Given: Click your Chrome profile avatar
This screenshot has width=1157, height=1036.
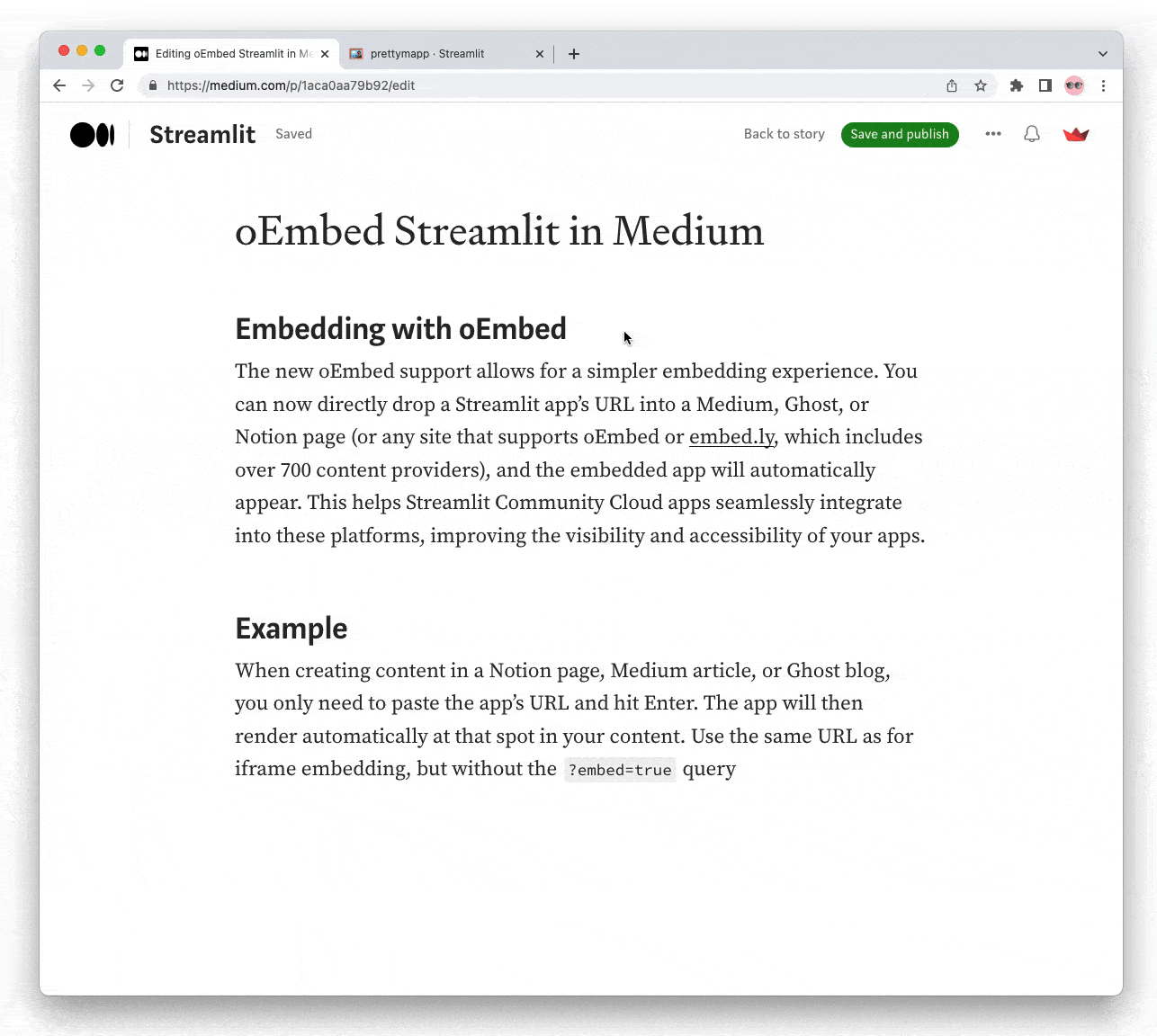Looking at the screenshot, I should click(1075, 85).
